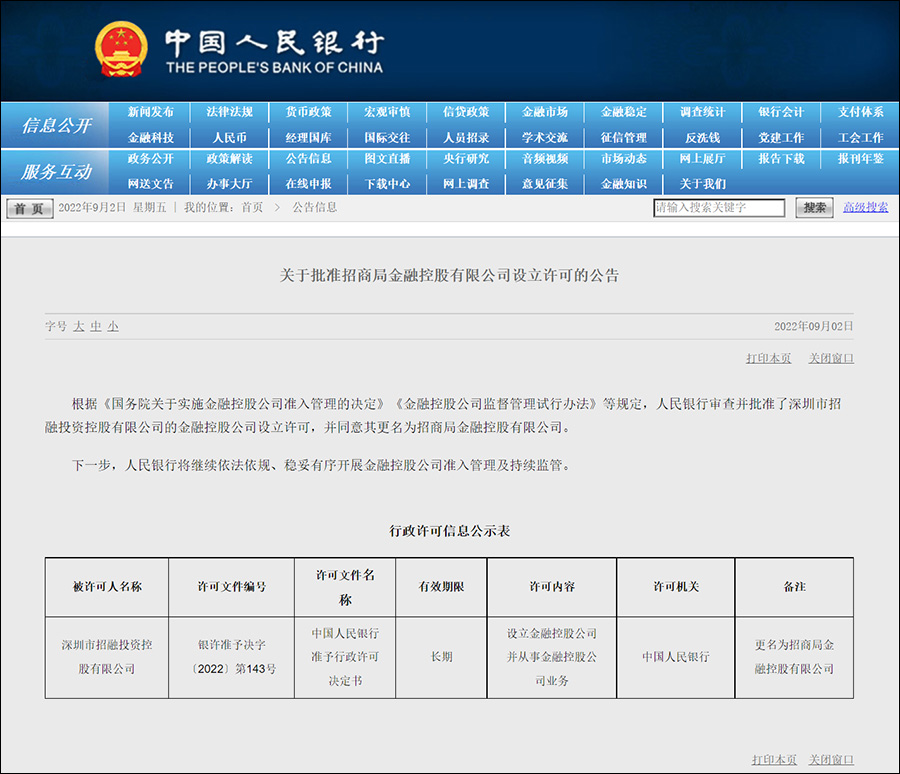Open 在线申报 menu item

309,184
